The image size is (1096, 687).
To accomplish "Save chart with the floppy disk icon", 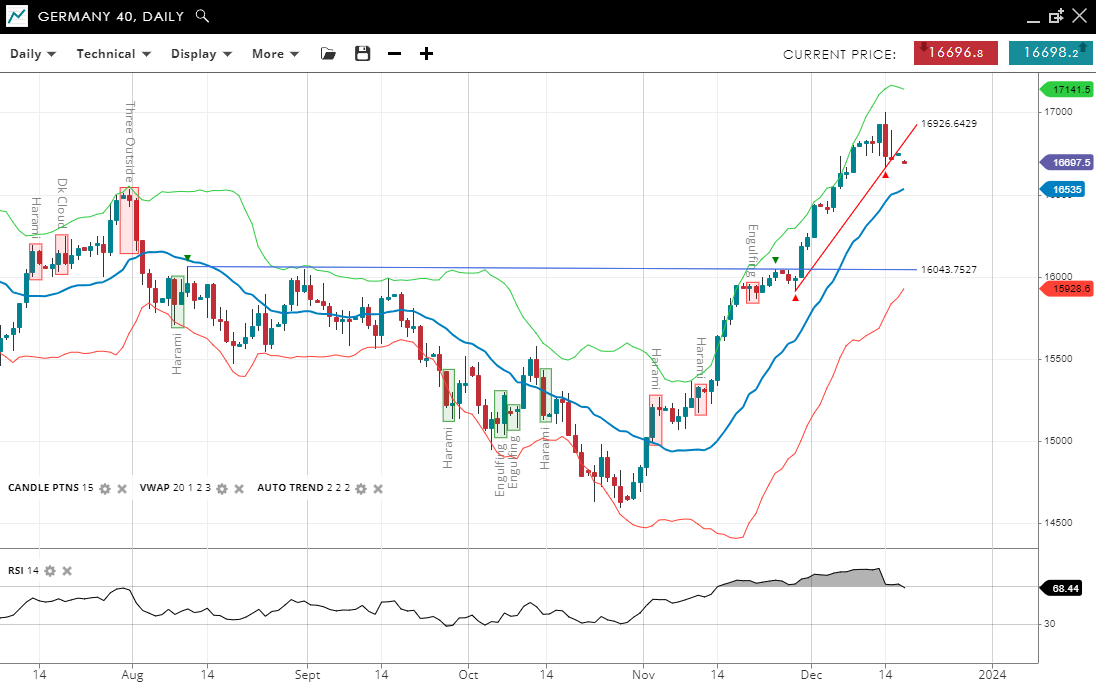I will point(362,54).
